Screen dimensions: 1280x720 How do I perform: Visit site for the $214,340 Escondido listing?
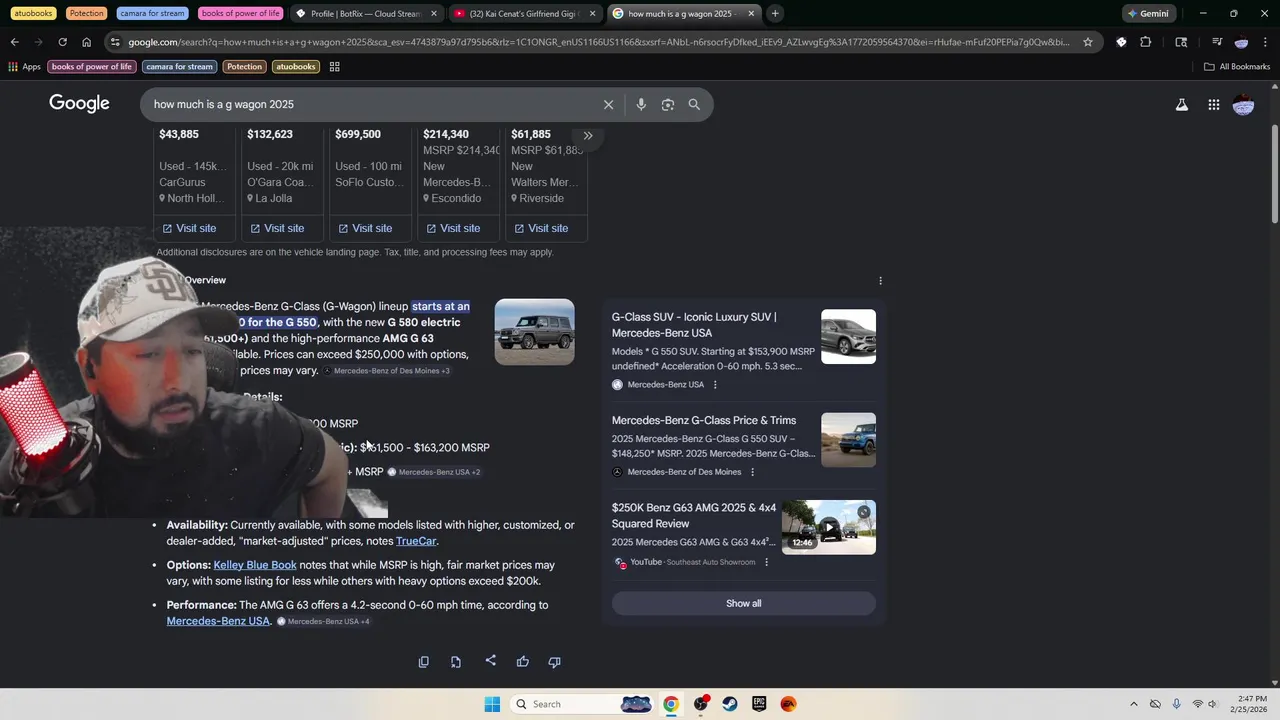click(x=453, y=228)
